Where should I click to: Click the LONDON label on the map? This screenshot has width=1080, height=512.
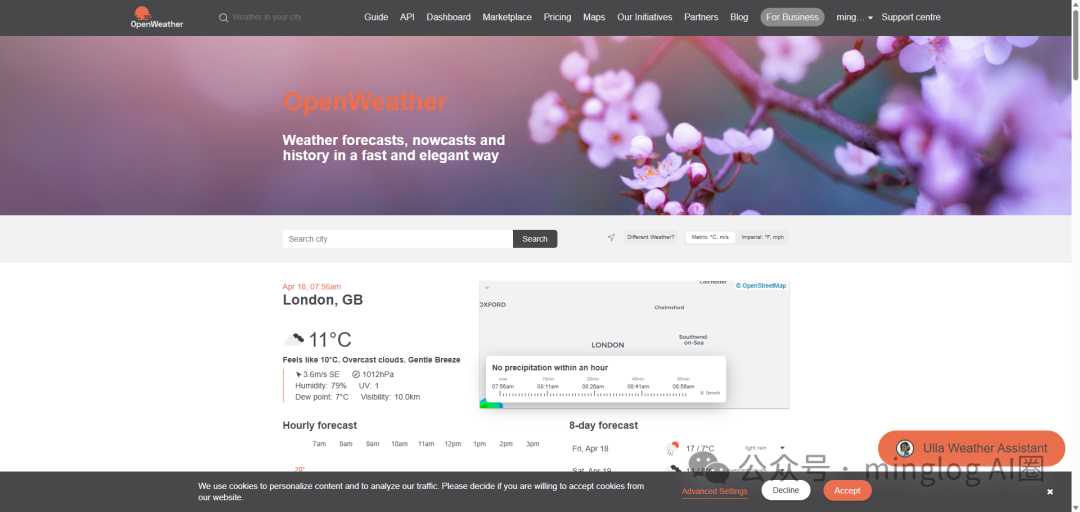point(608,345)
